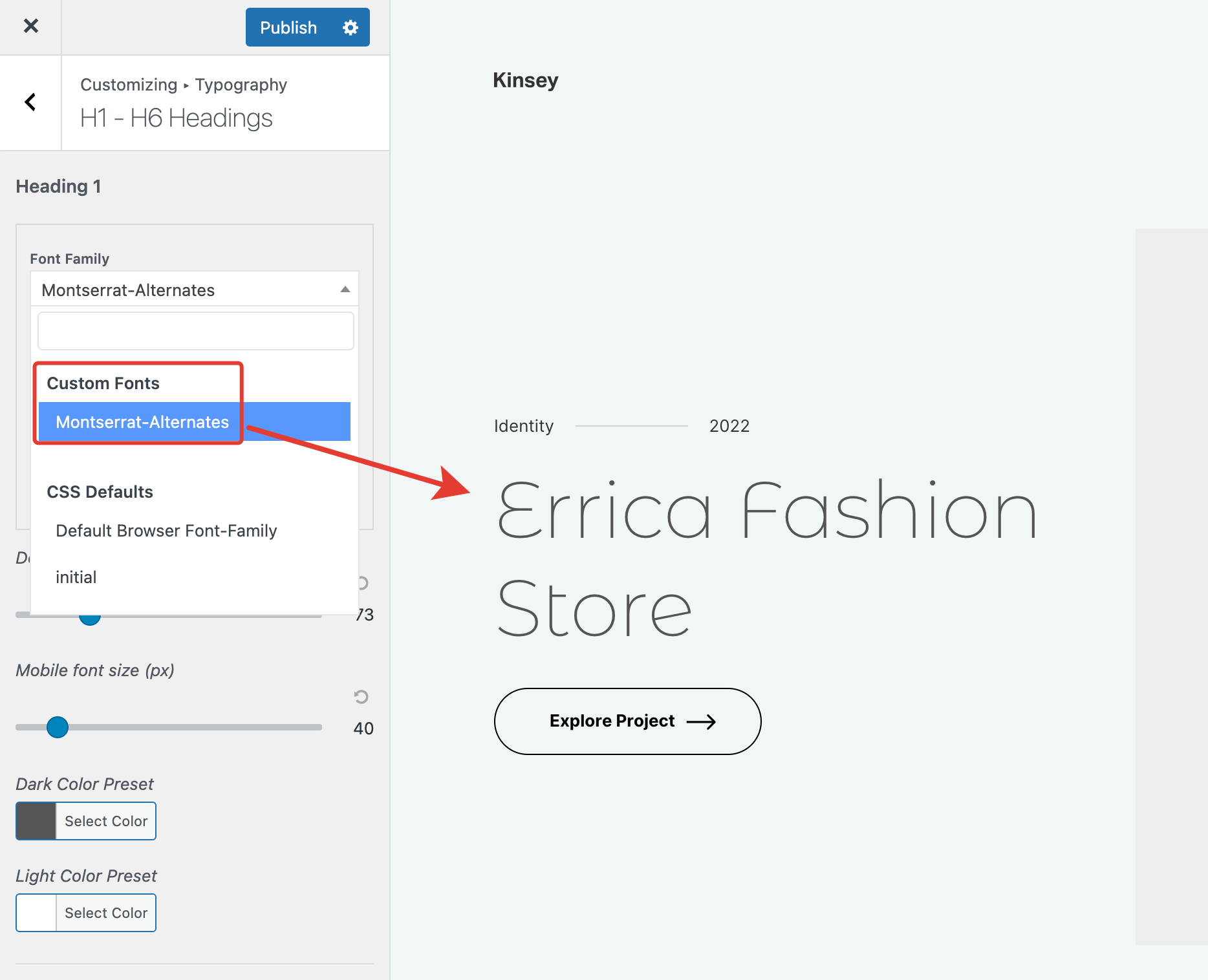Reset the mobile font size value
The image size is (1208, 980).
pos(361,696)
